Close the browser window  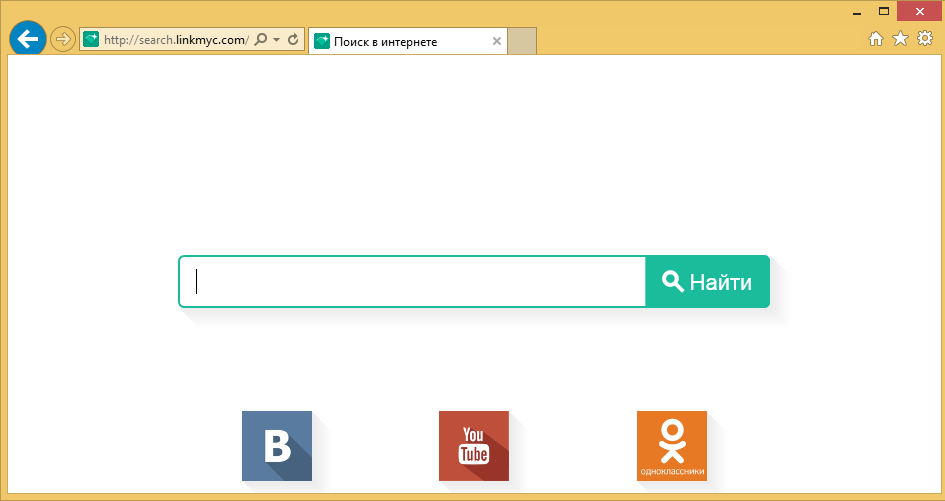(919, 11)
